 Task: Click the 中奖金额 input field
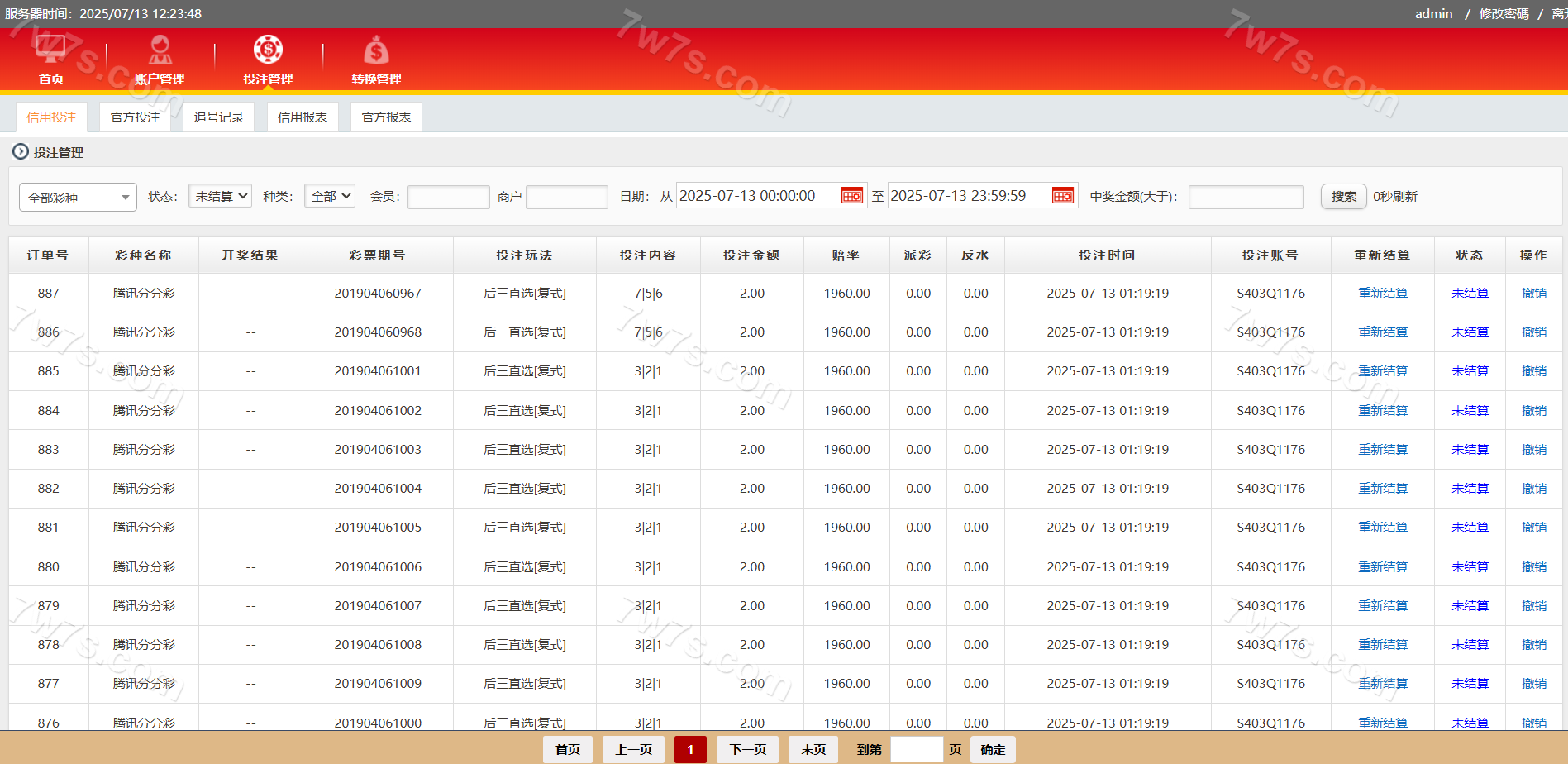pos(1246,197)
